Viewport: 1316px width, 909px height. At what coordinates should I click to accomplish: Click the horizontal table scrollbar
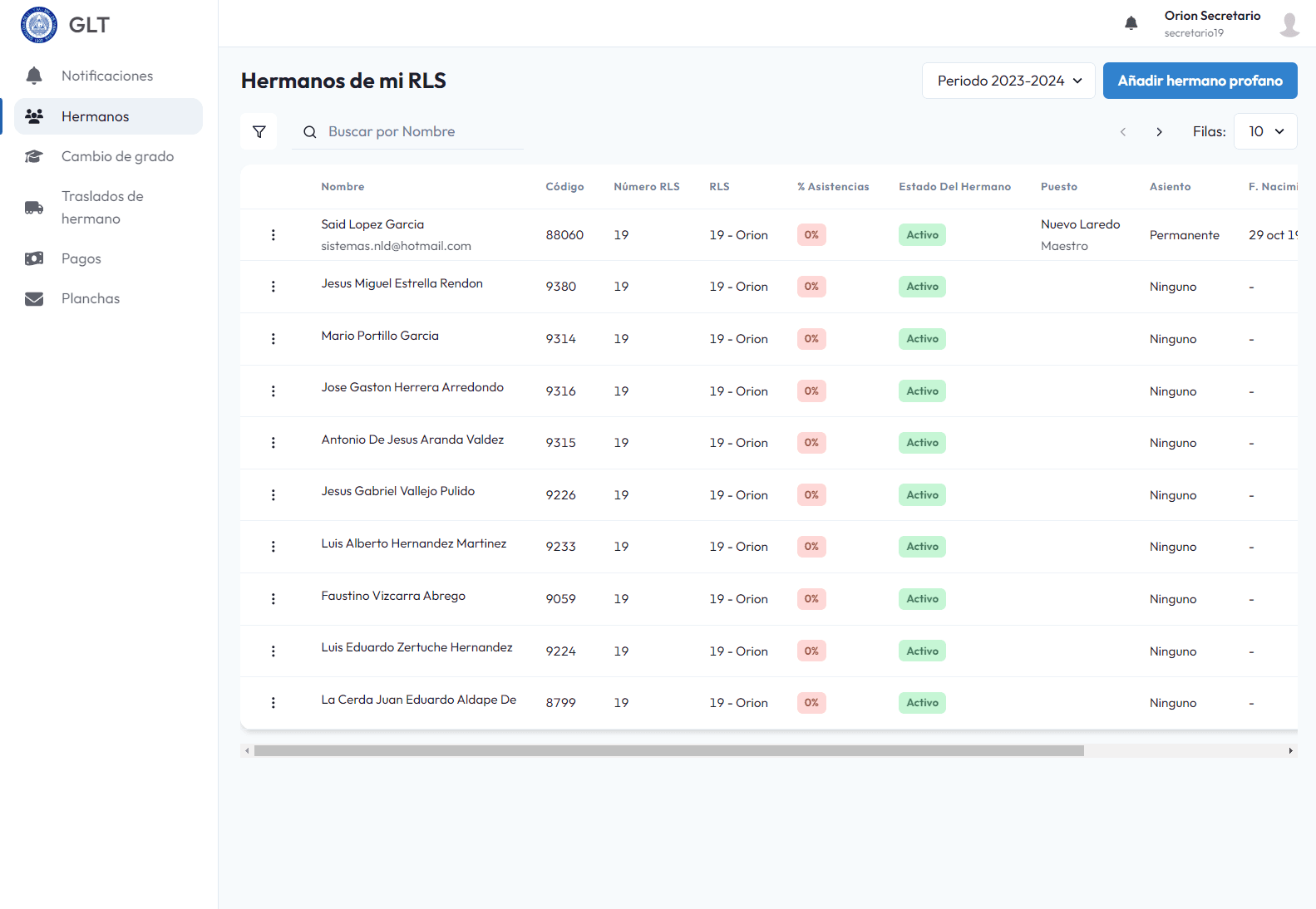668,750
